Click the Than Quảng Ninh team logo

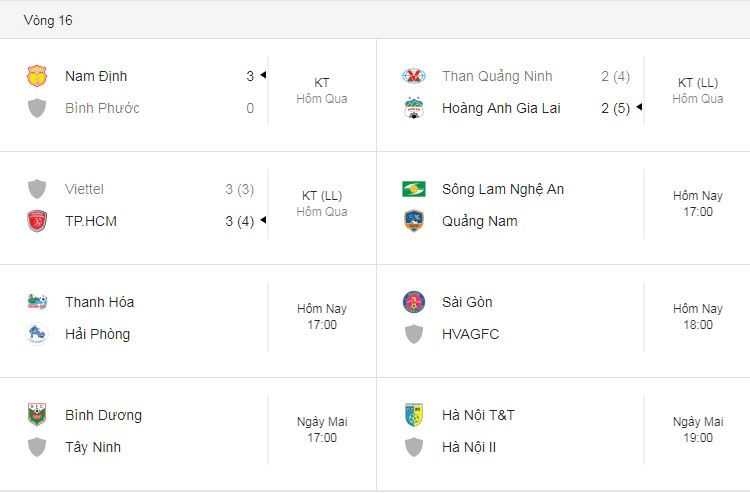pyautogui.click(x=414, y=76)
